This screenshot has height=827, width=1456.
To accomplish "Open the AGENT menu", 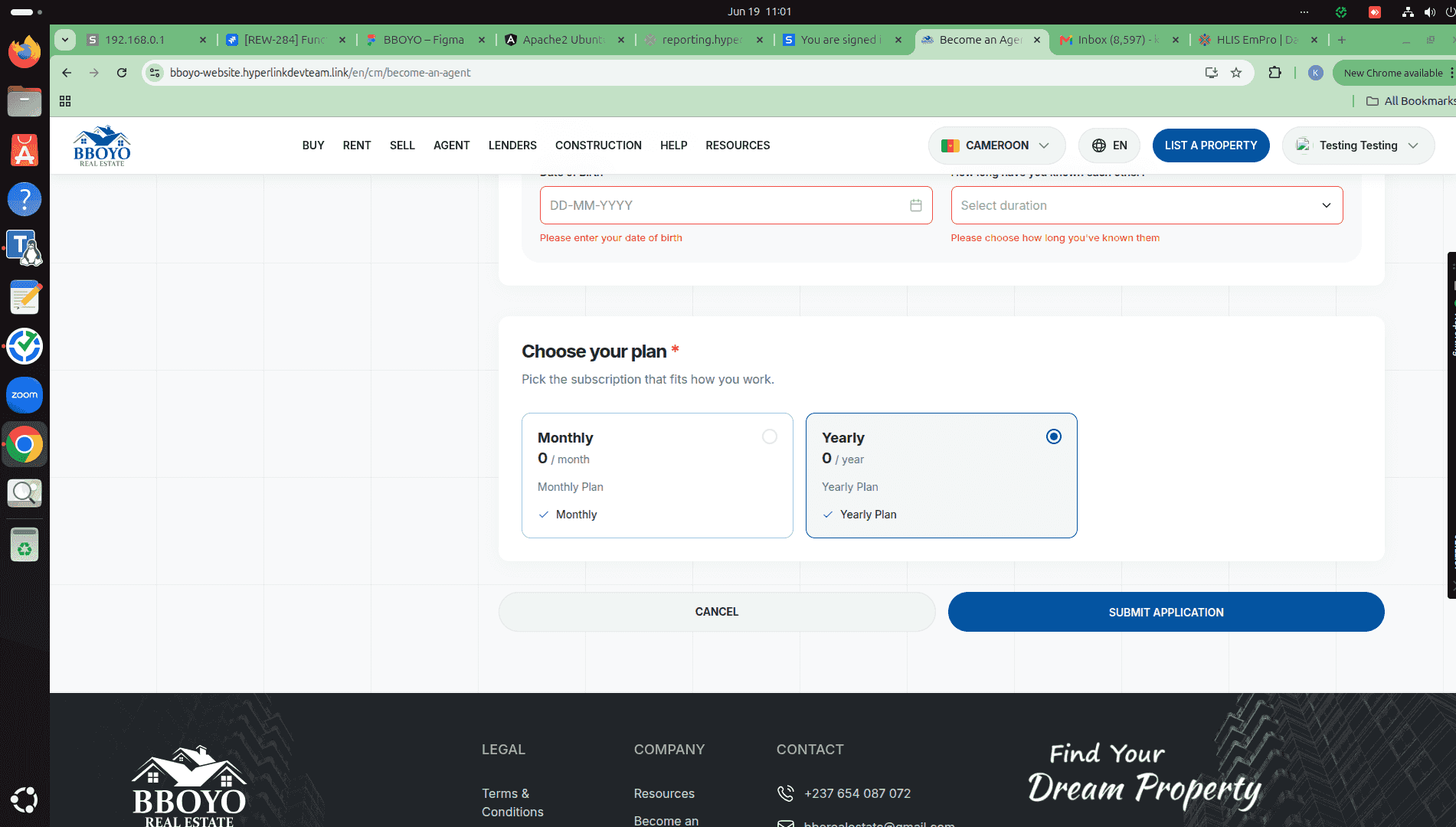I will tap(452, 145).
